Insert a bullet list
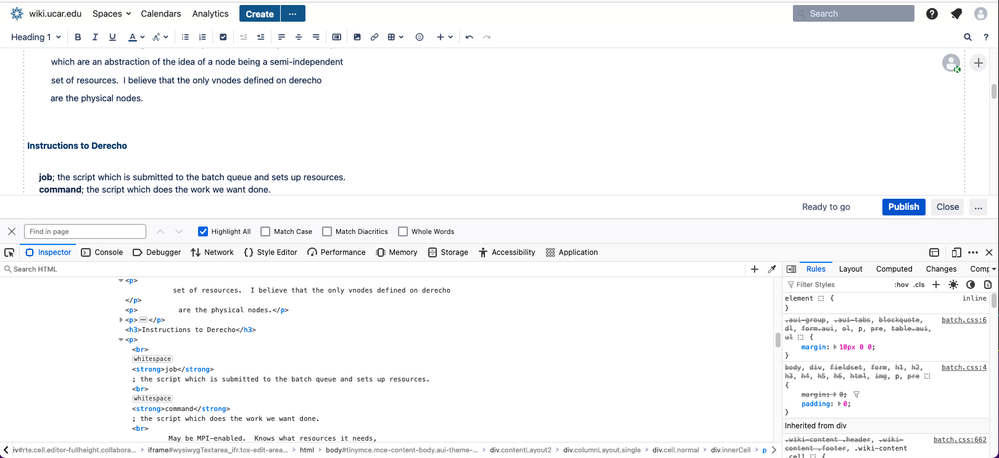 185,37
